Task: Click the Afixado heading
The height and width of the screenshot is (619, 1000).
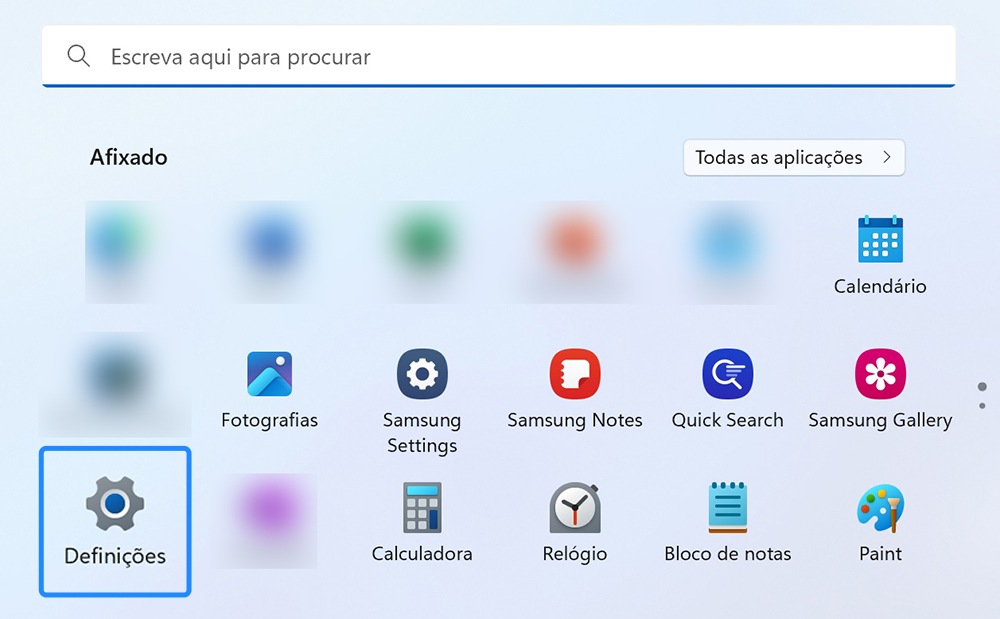Action: [128, 157]
